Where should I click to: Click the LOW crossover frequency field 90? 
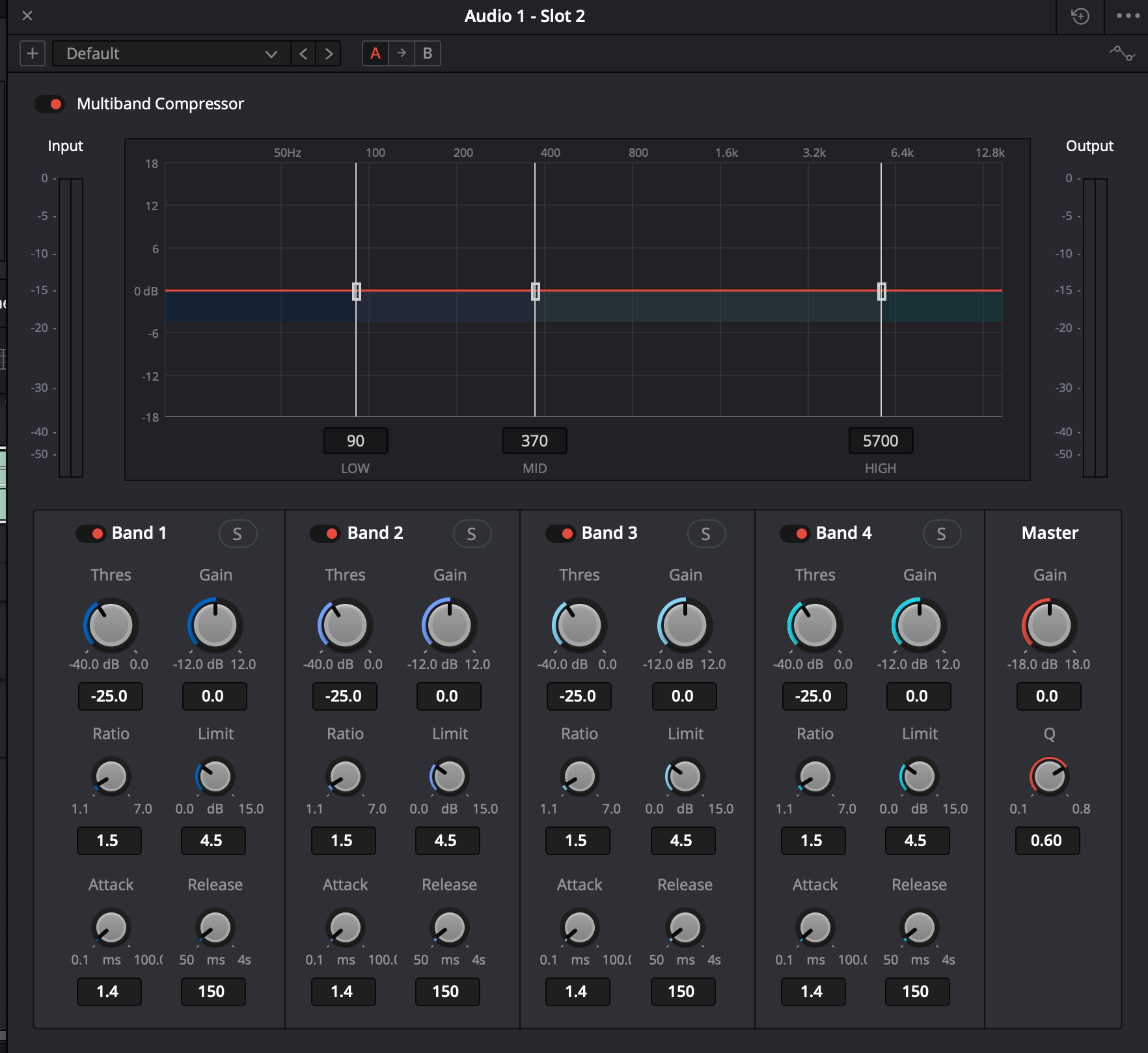(355, 441)
